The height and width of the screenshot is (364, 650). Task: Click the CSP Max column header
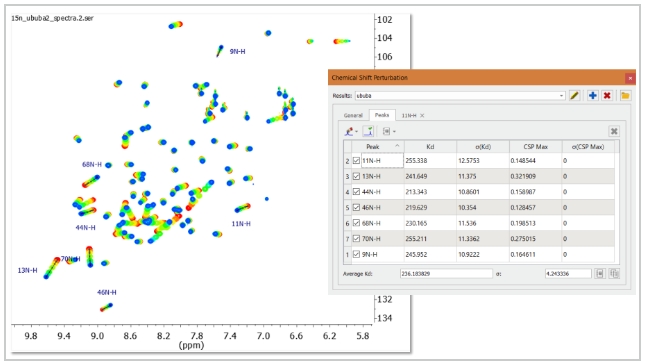(x=535, y=147)
